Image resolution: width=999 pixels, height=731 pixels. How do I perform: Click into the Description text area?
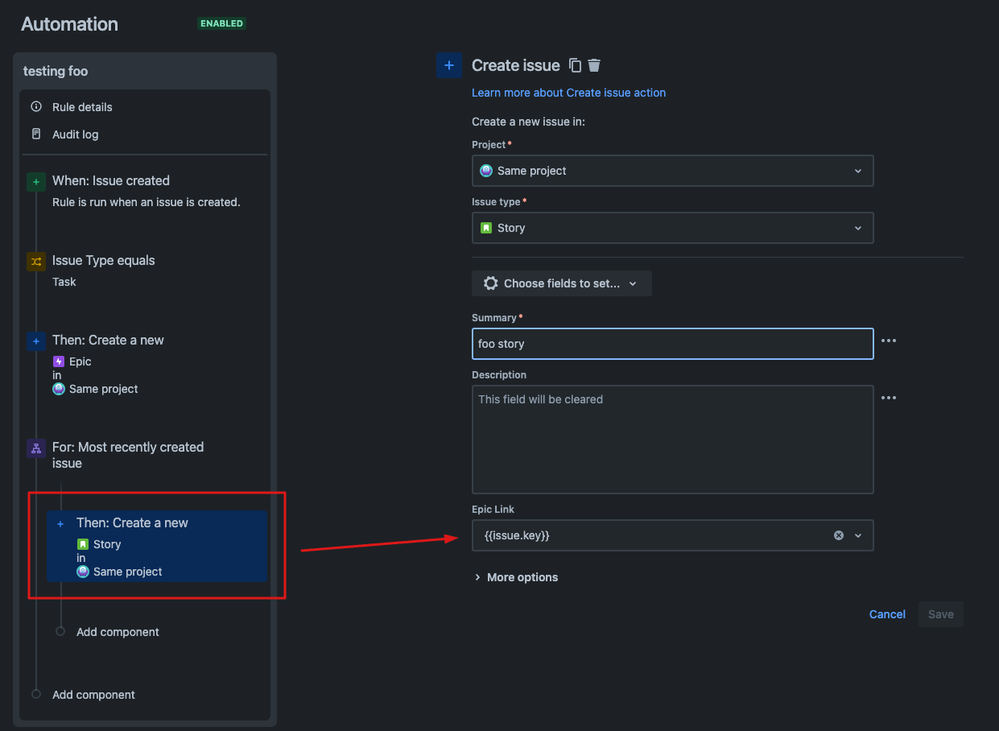[673, 439]
